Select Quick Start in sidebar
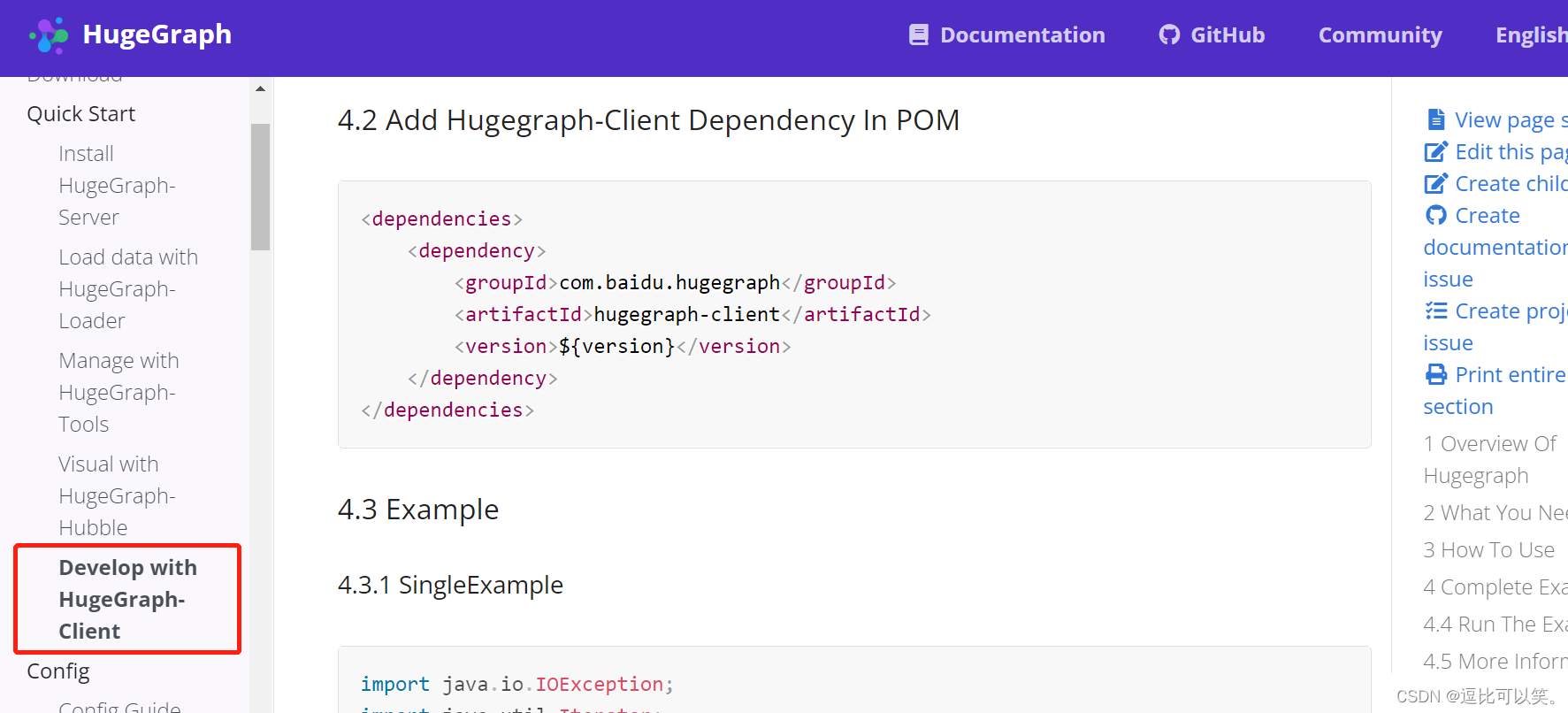The width and height of the screenshot is (1568, 713). 81,114
